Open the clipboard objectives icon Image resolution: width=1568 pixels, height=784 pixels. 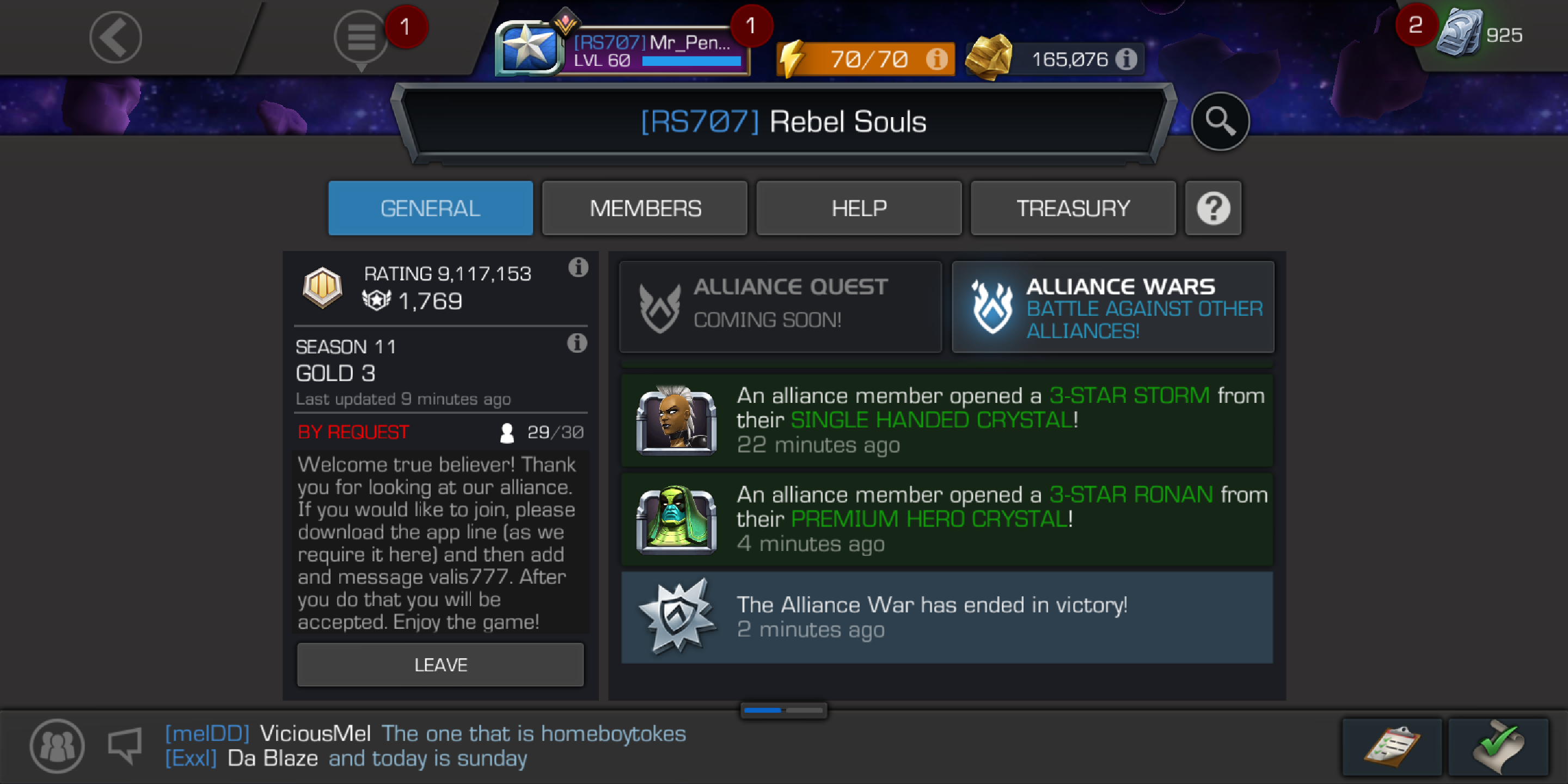click(1391, 746)
